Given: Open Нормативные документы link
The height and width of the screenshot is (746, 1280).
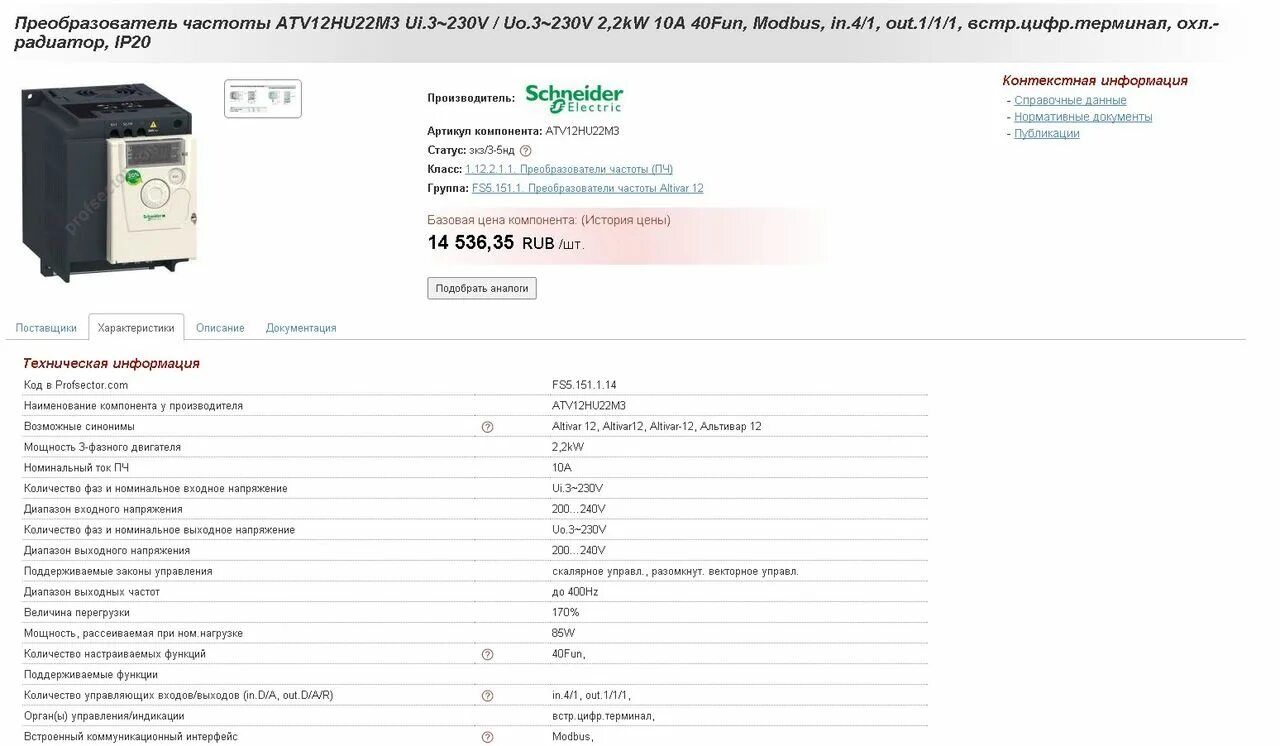Looking at the screenshot, I should pos(1083,117).
